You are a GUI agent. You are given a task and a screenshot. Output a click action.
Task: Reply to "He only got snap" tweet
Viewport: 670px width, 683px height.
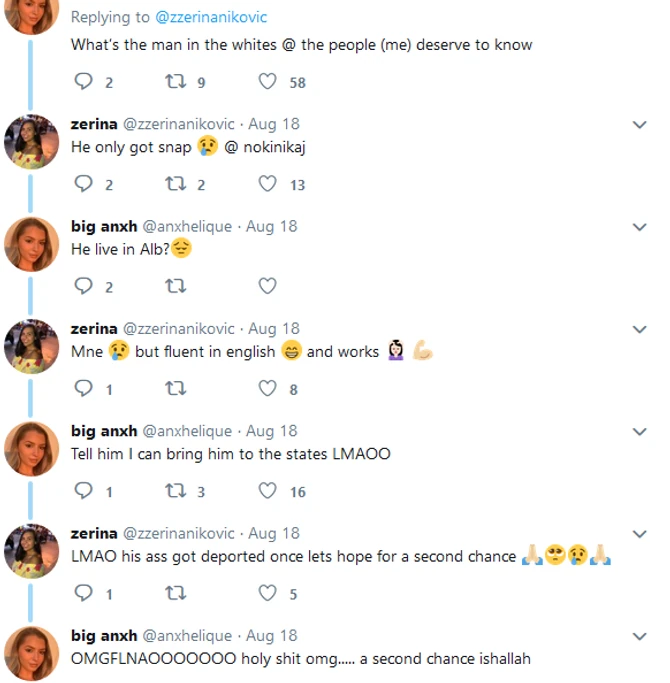coord(84,184)
